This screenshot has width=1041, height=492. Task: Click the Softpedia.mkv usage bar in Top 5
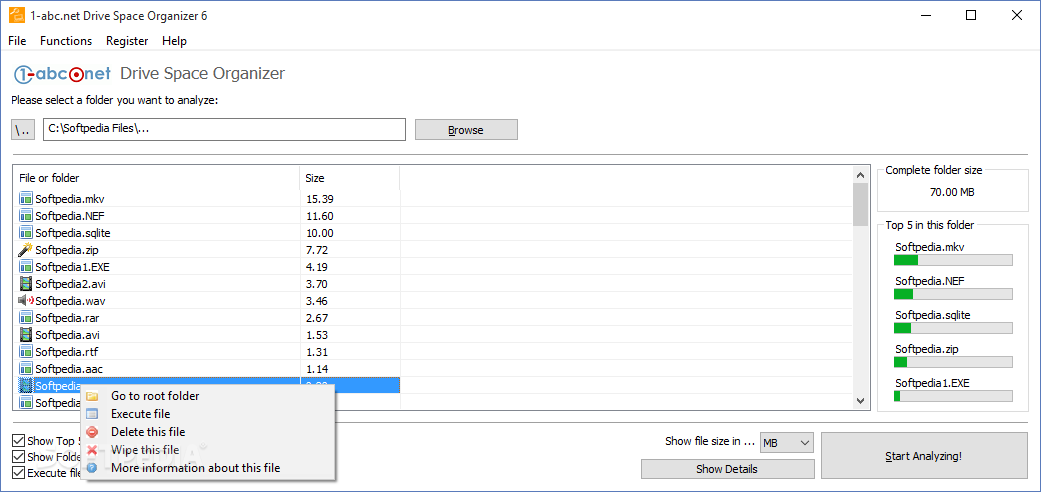953,260
